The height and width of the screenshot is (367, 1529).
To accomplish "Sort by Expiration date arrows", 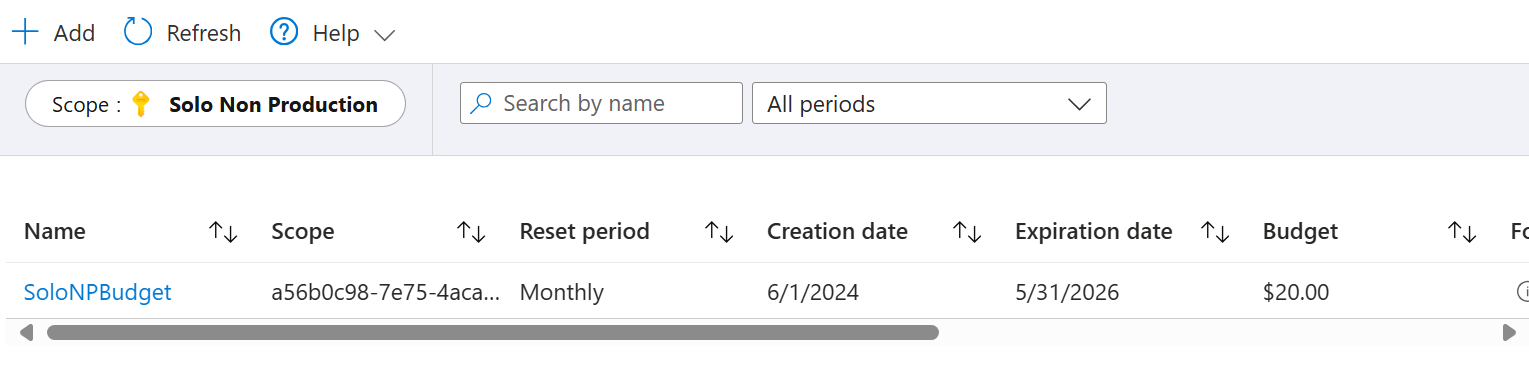I will click(1215, 232).
